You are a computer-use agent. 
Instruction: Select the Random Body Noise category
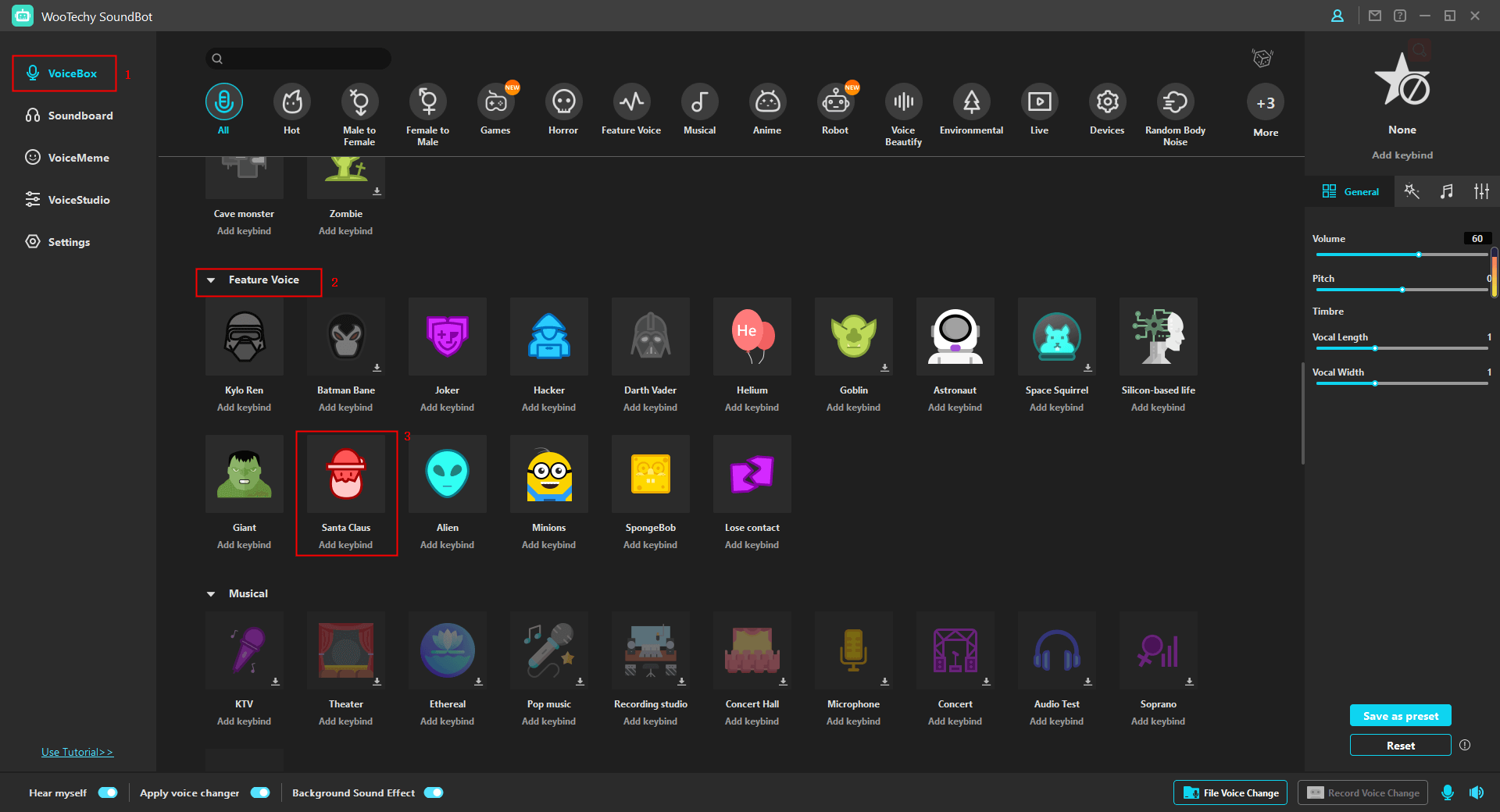pyautogui.click(x=1175, y=101)
